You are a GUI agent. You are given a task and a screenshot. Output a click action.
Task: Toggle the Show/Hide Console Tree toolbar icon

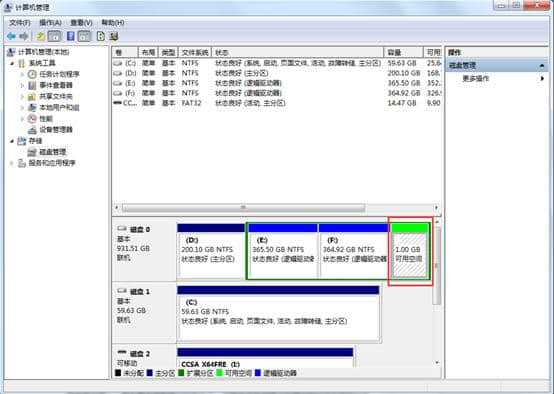point(54,36)
